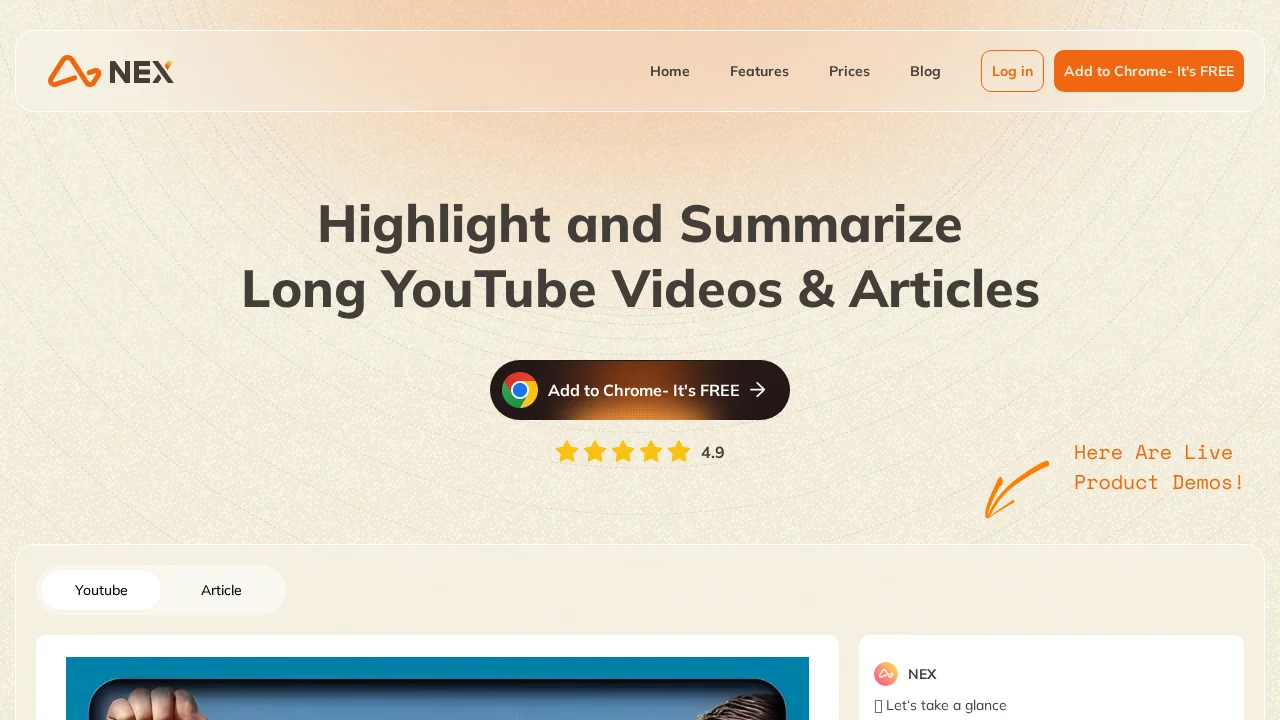Click the video thumbnail preview
1280x720 pixels.
pyautogui.click(x=437, y=688)
